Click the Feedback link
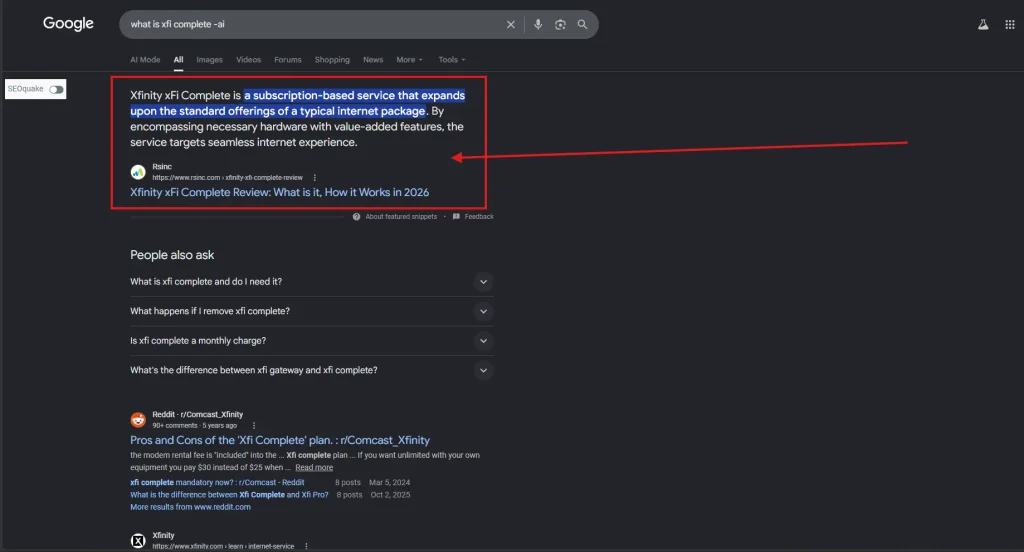1024x552 pixels. 479,216
